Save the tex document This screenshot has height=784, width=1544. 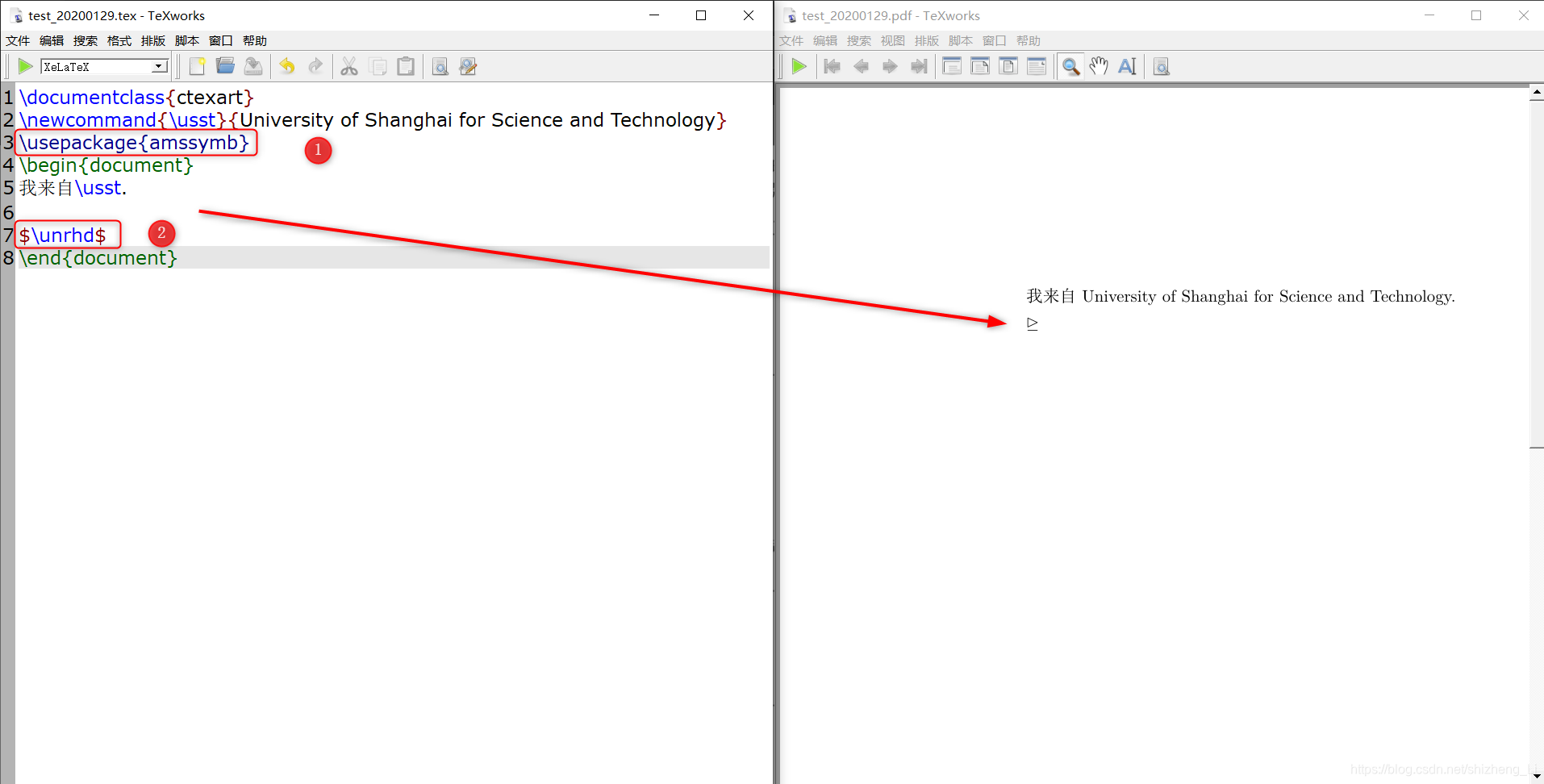click(x=253, y=66)
